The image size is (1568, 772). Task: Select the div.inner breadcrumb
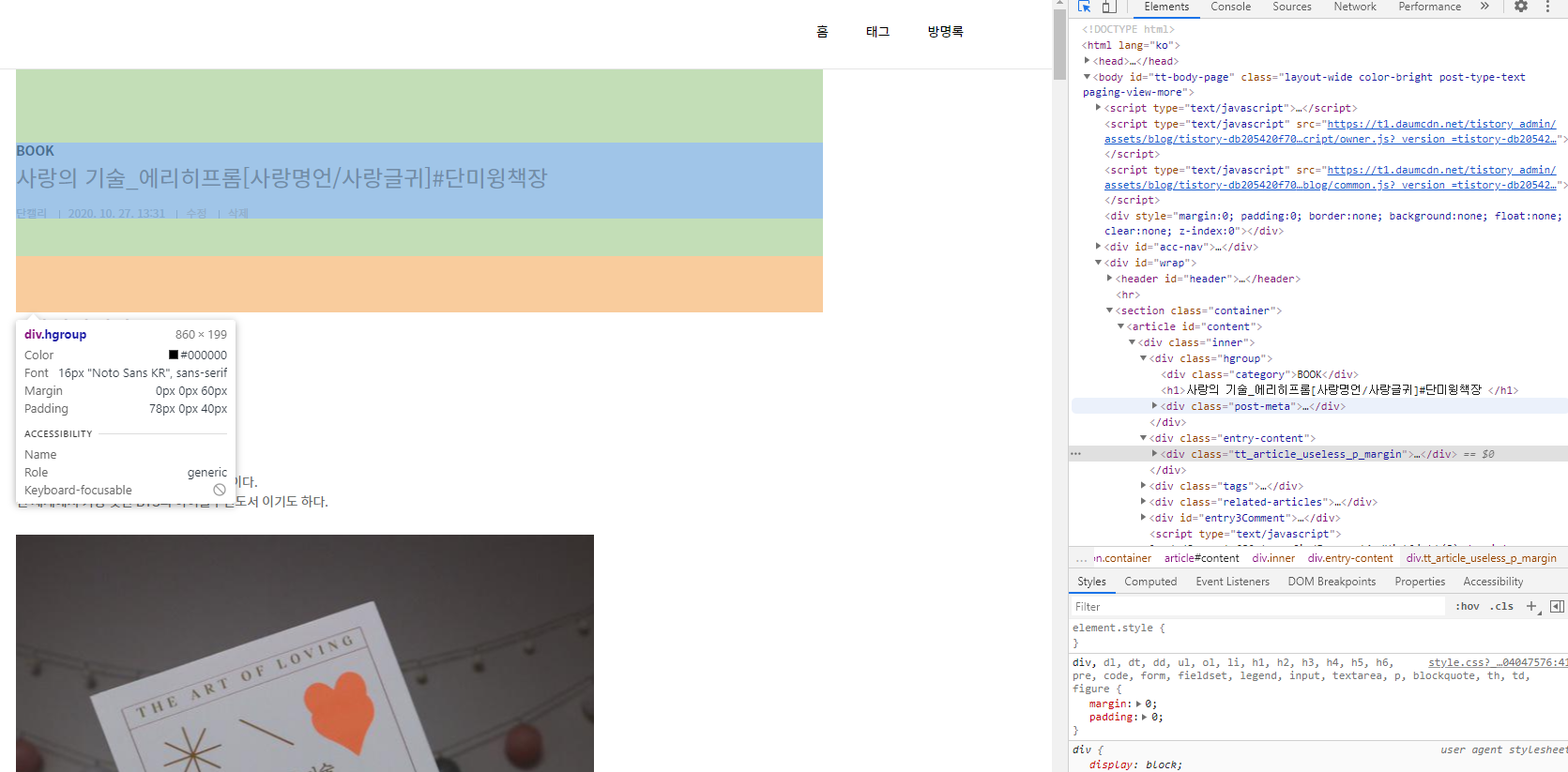click(1273, 558)
